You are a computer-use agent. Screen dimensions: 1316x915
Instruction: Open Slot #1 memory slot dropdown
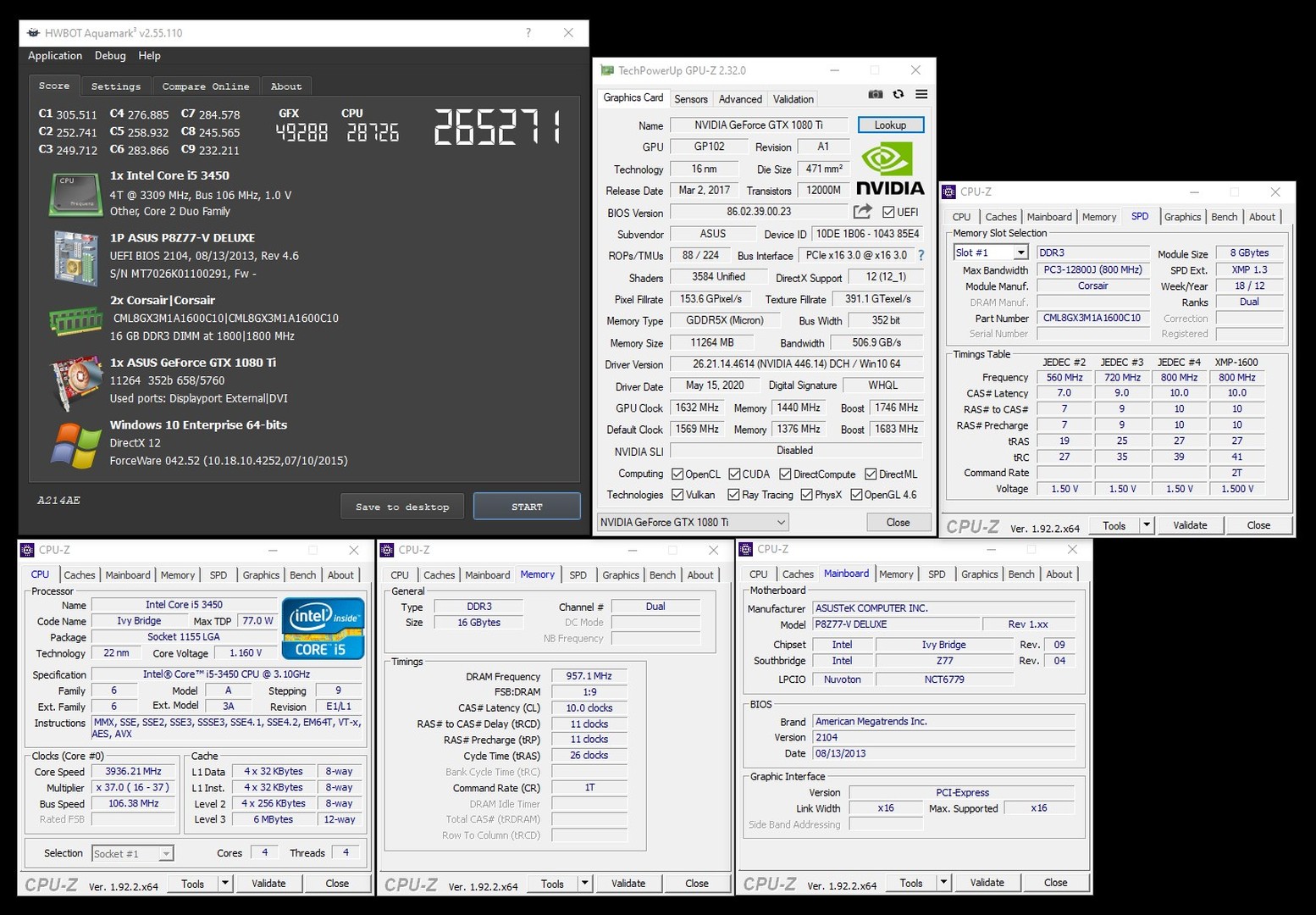coord(991,252)
